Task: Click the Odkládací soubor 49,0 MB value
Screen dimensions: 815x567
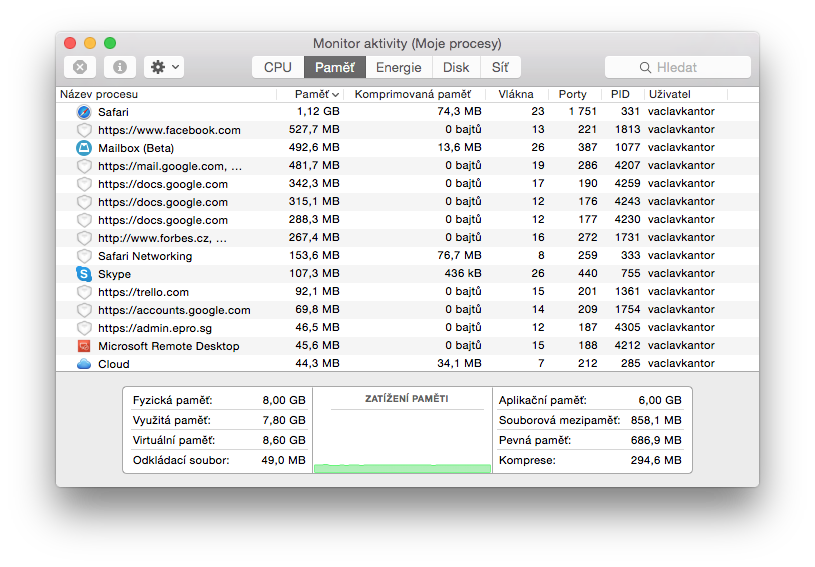Action: point(283,460)
